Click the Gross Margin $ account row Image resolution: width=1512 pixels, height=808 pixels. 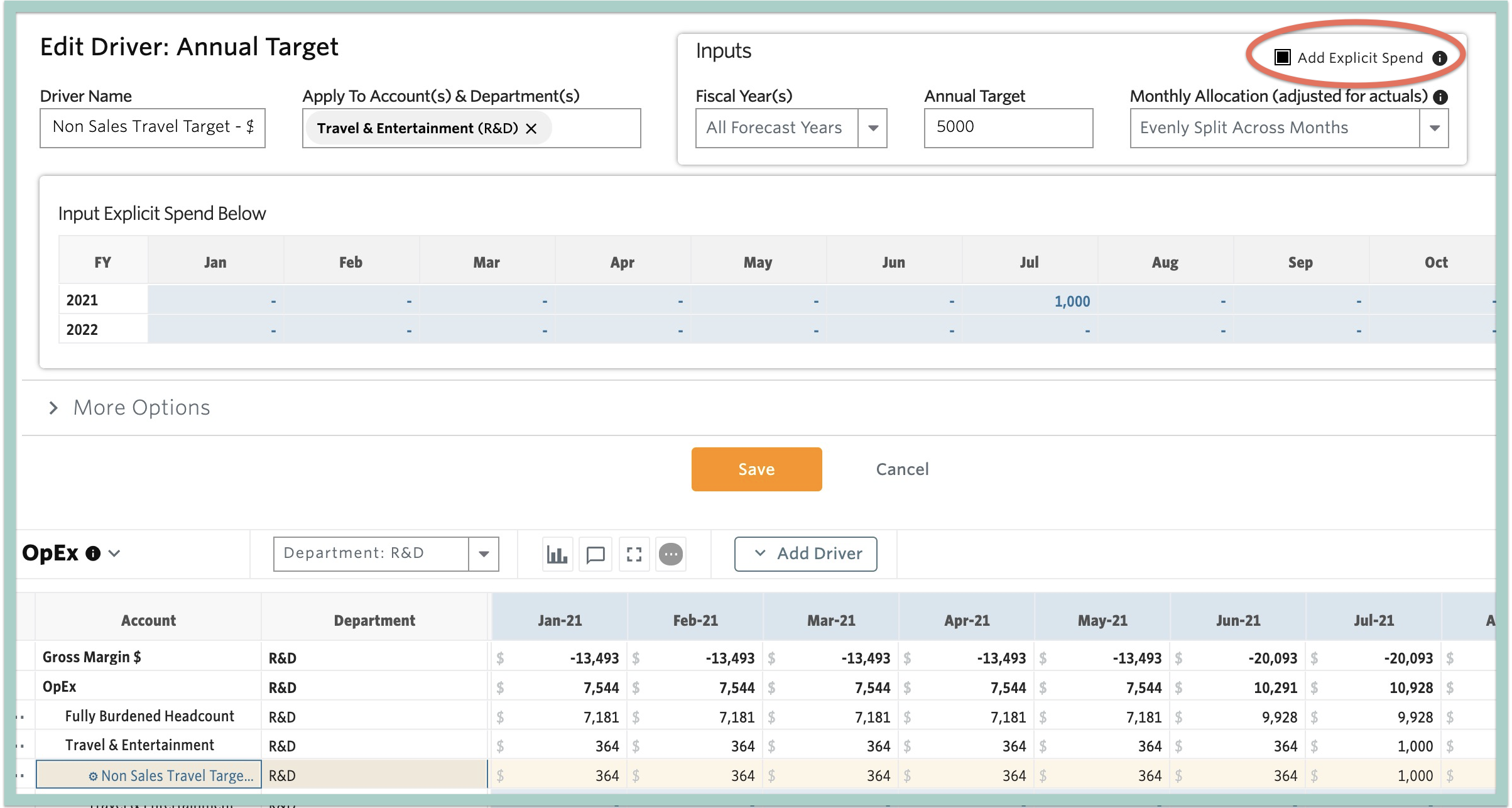92,657
